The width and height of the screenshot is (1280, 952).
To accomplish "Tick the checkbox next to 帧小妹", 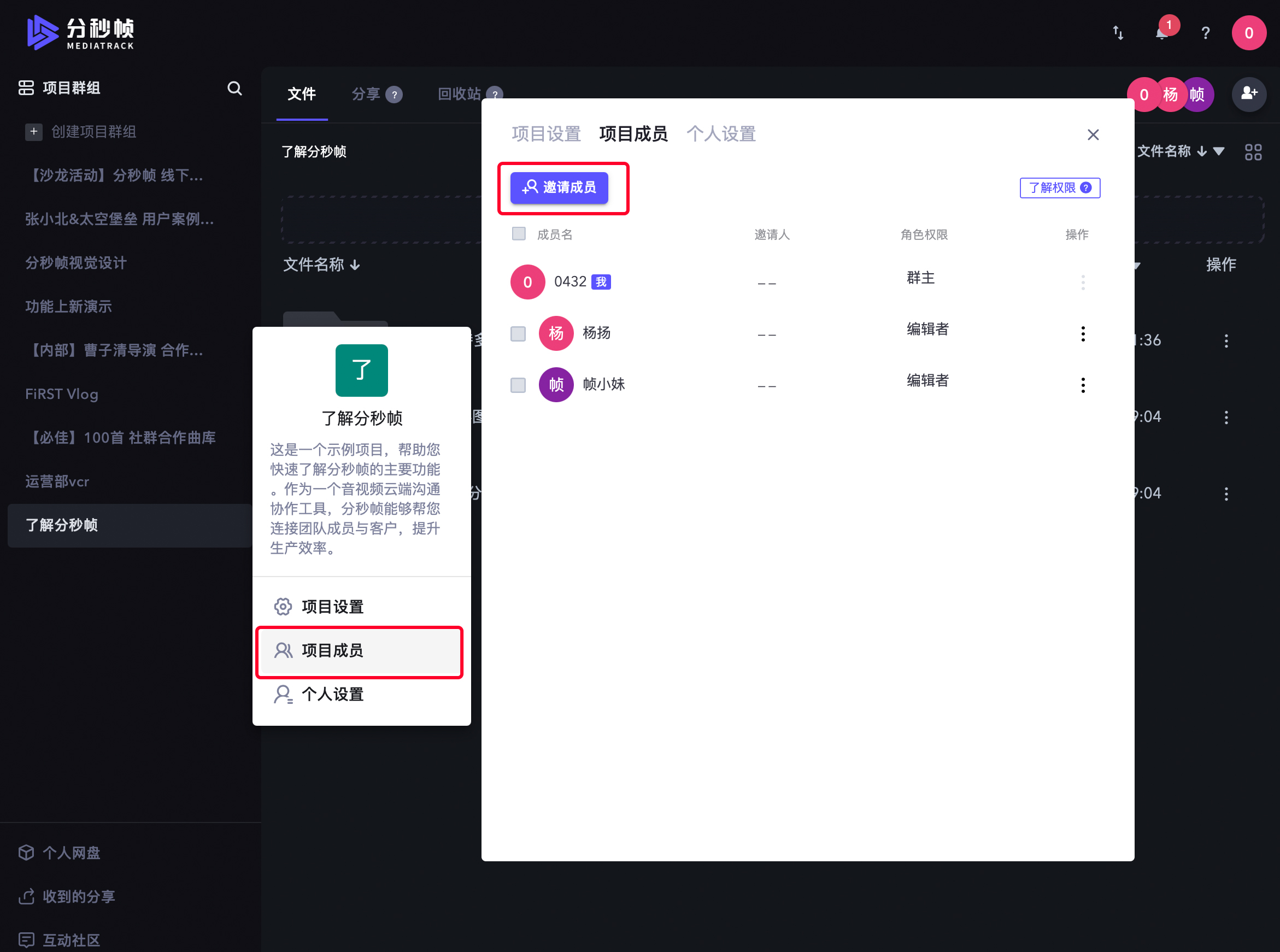I will [518, 384].
